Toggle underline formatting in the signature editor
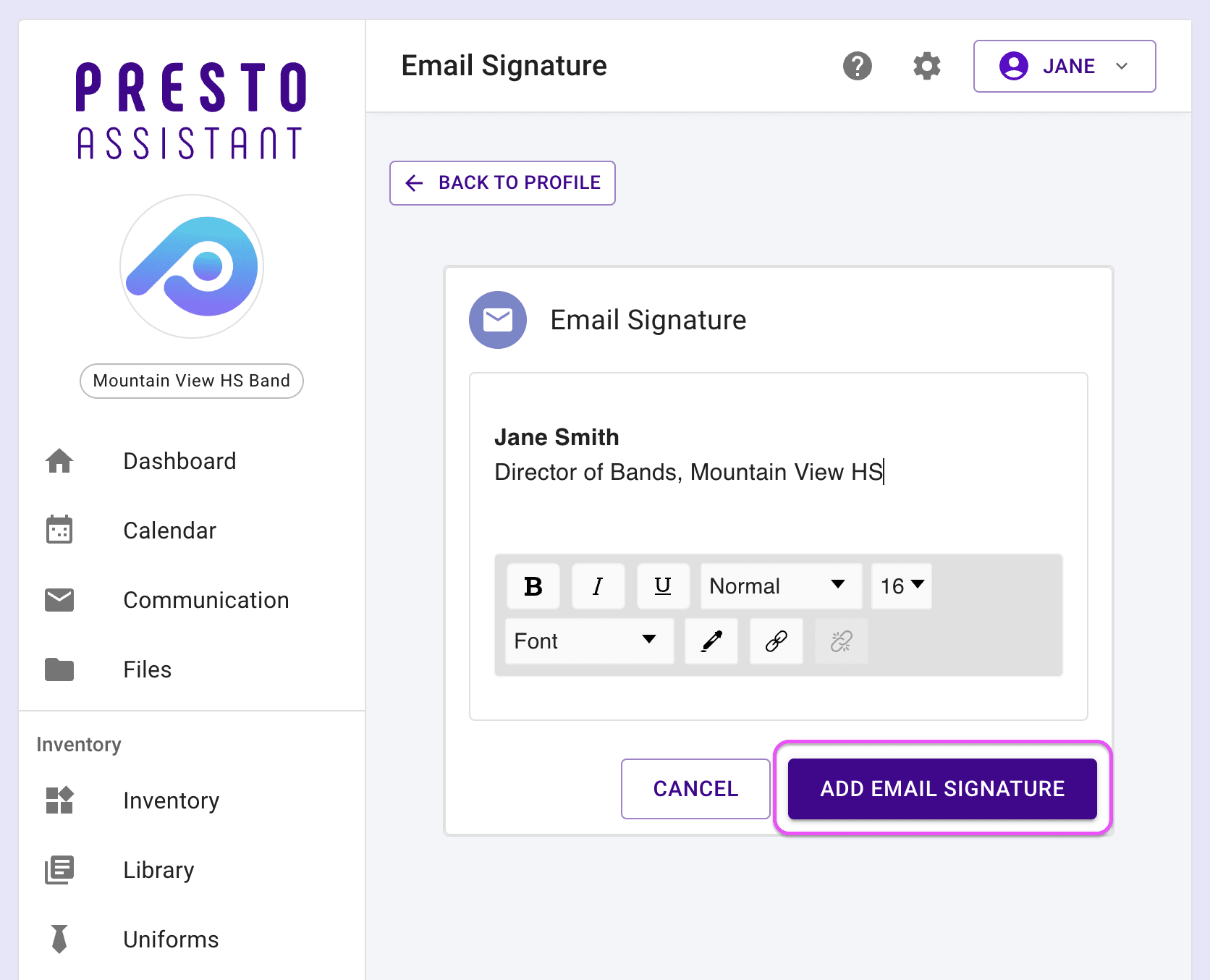This screenshot has height=980, width=1210. [x=662, y=586]
